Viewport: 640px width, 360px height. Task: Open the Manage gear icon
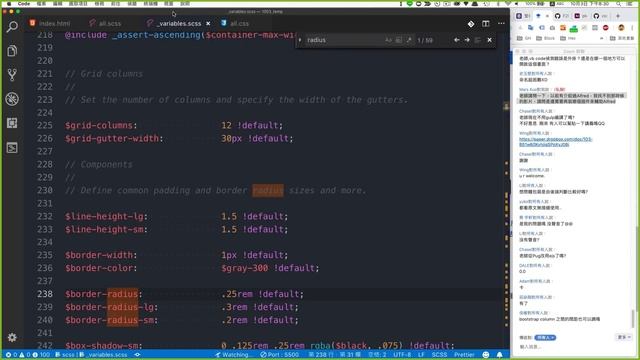[12, 338]
